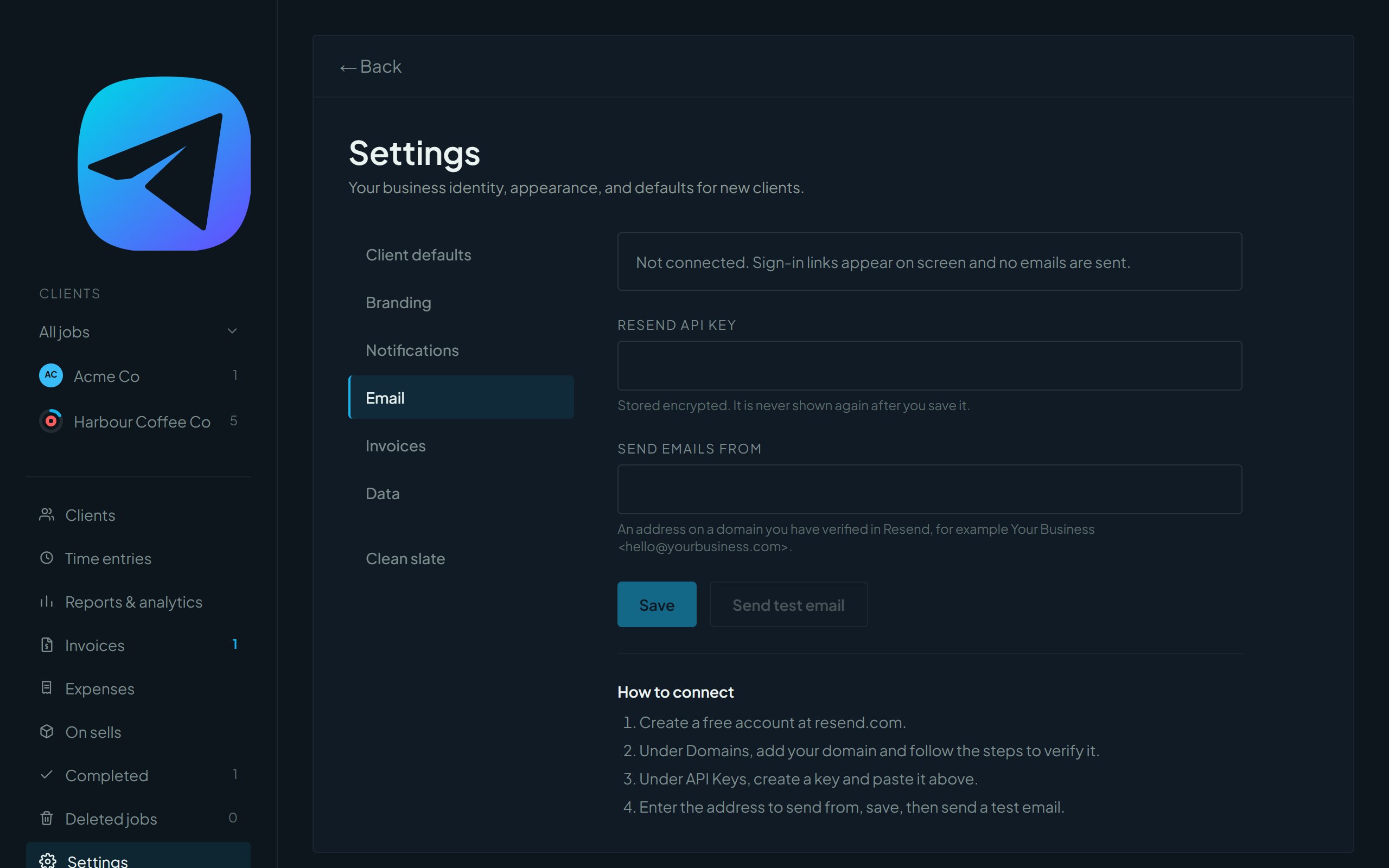Go back using the Back link
The height and width of the screenshot is (868, 1389).
coord(371,67)
